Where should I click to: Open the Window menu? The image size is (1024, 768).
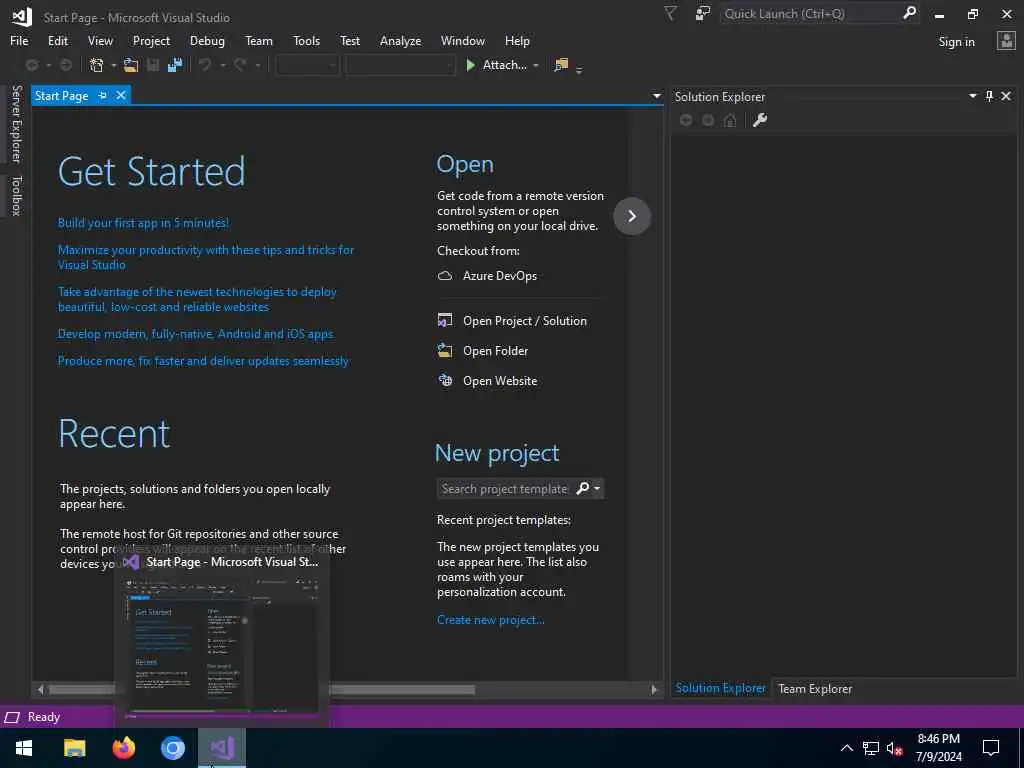462,40
